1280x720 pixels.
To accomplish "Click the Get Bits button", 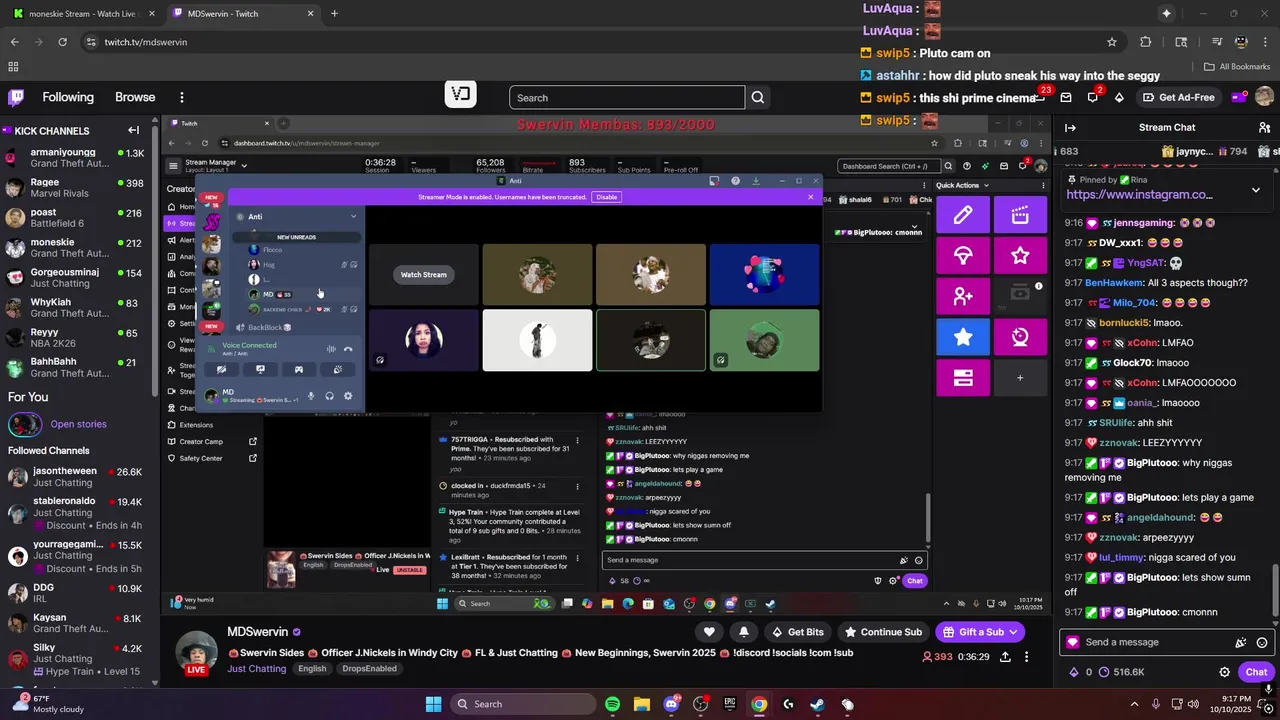I will click(797, 632).
